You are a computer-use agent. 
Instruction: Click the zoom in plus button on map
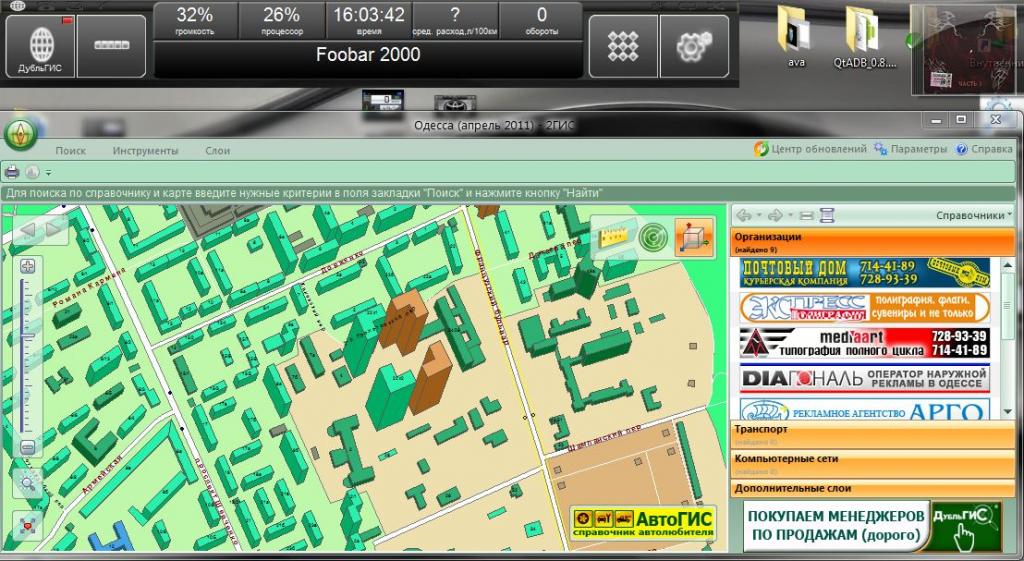27,266
